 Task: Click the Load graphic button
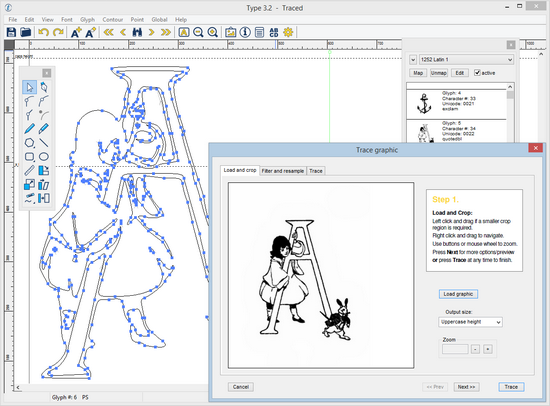tap(458, 294)
